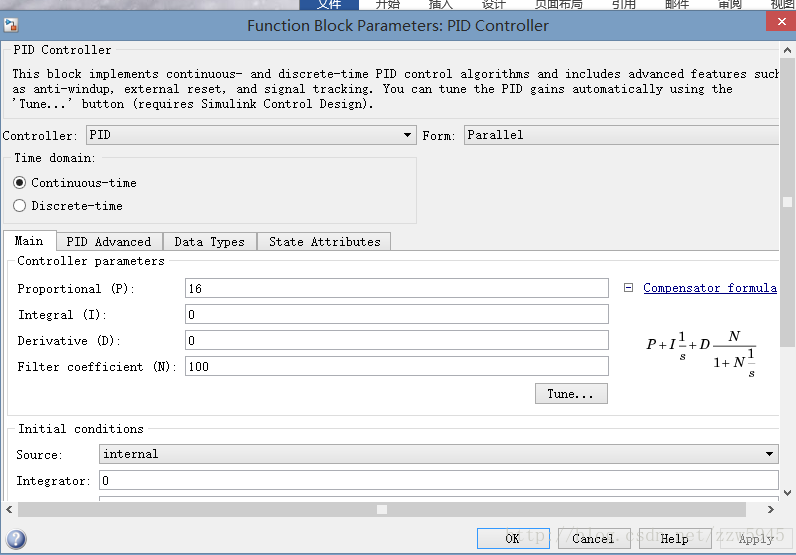Image resolution: width=796 pixels, height=555 pixels.
Task: Open the 审阅 tab in background window
Action: [730, 5]
